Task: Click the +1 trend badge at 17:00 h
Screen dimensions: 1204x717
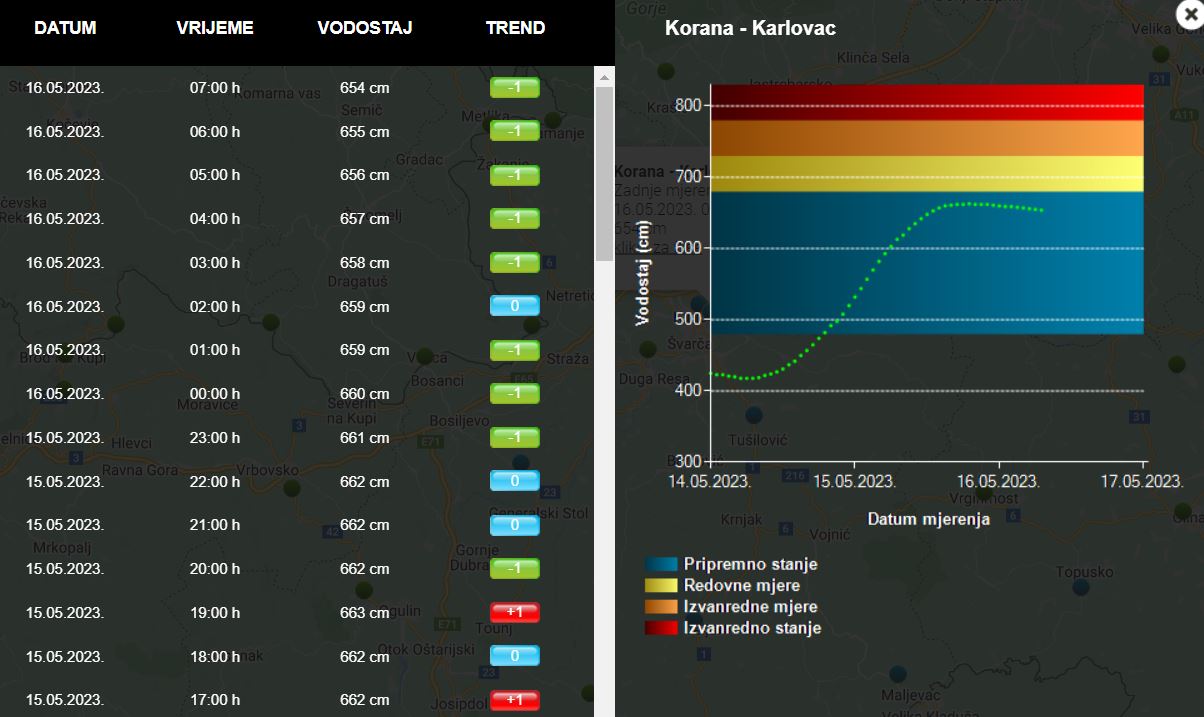Action: click(514, 699)
